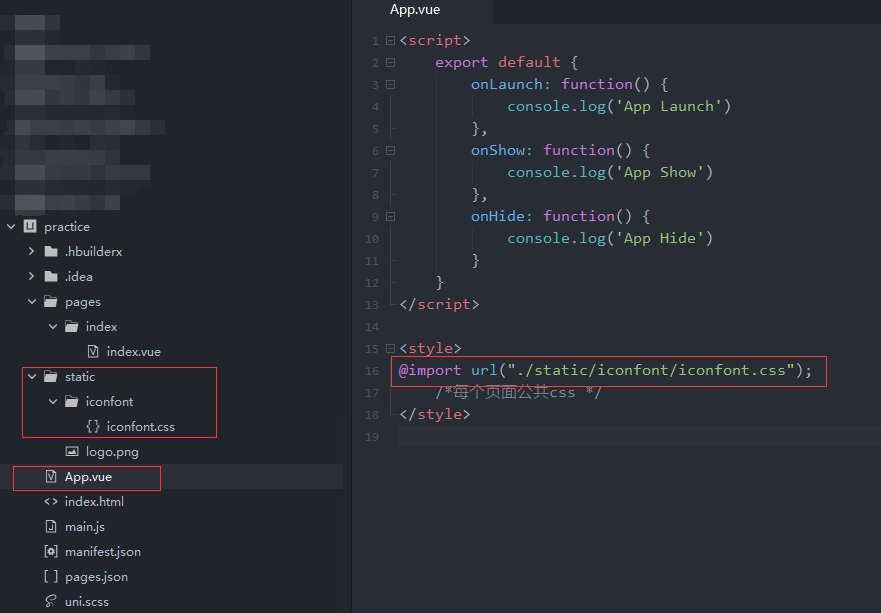881x613 pixels.
Task: Click the closing </script> tag
Action: click(x=439, y=305)
